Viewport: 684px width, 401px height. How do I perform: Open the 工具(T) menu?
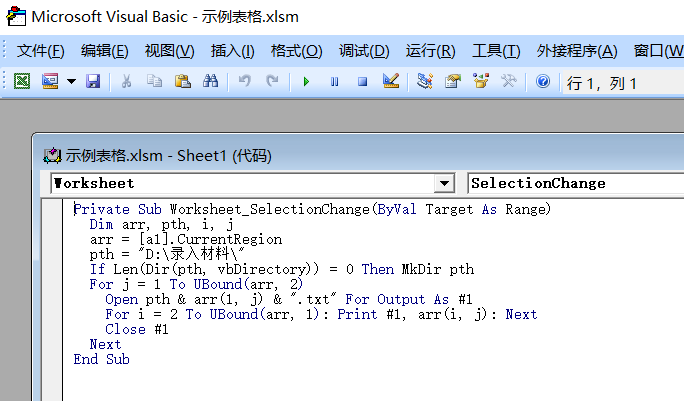(496, 51)
